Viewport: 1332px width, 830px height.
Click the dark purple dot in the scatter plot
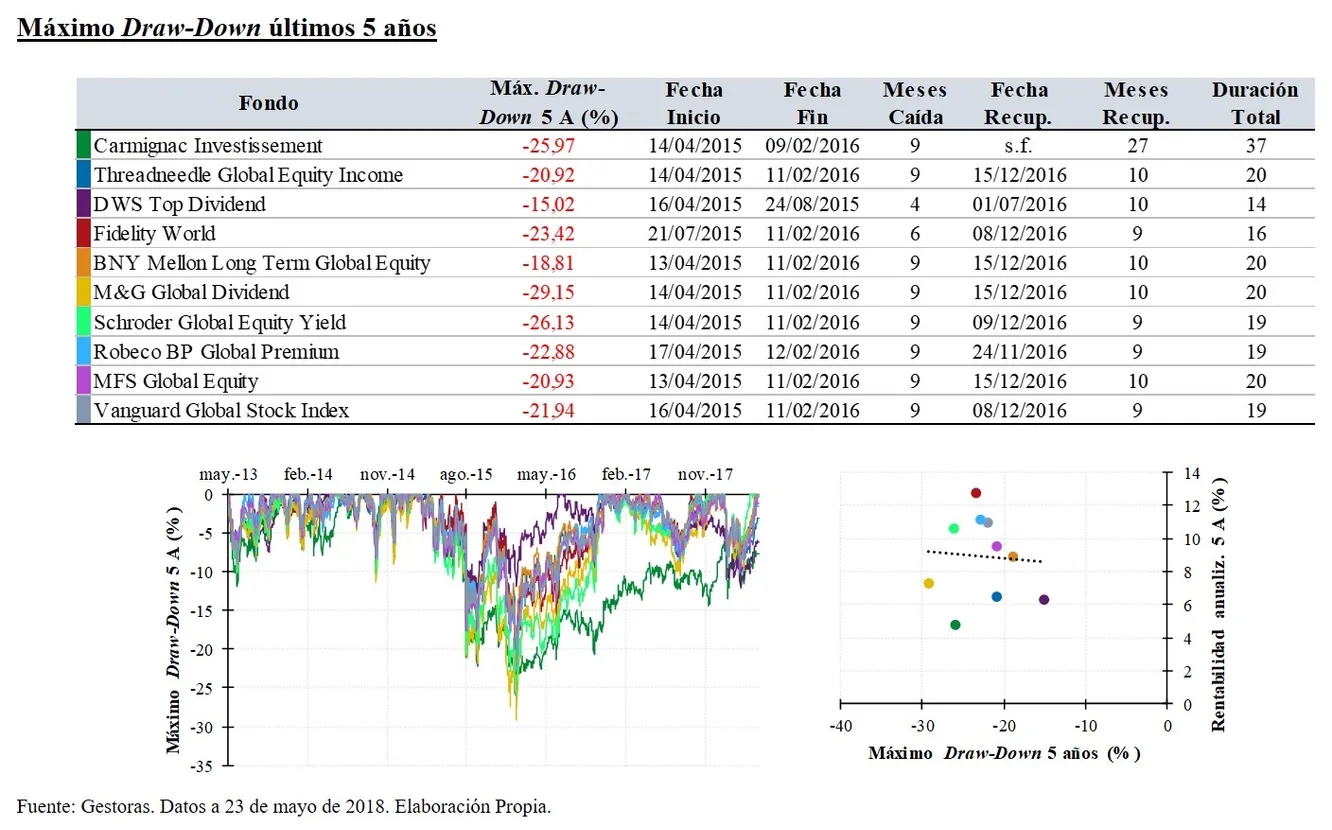tap(1044, 600)
